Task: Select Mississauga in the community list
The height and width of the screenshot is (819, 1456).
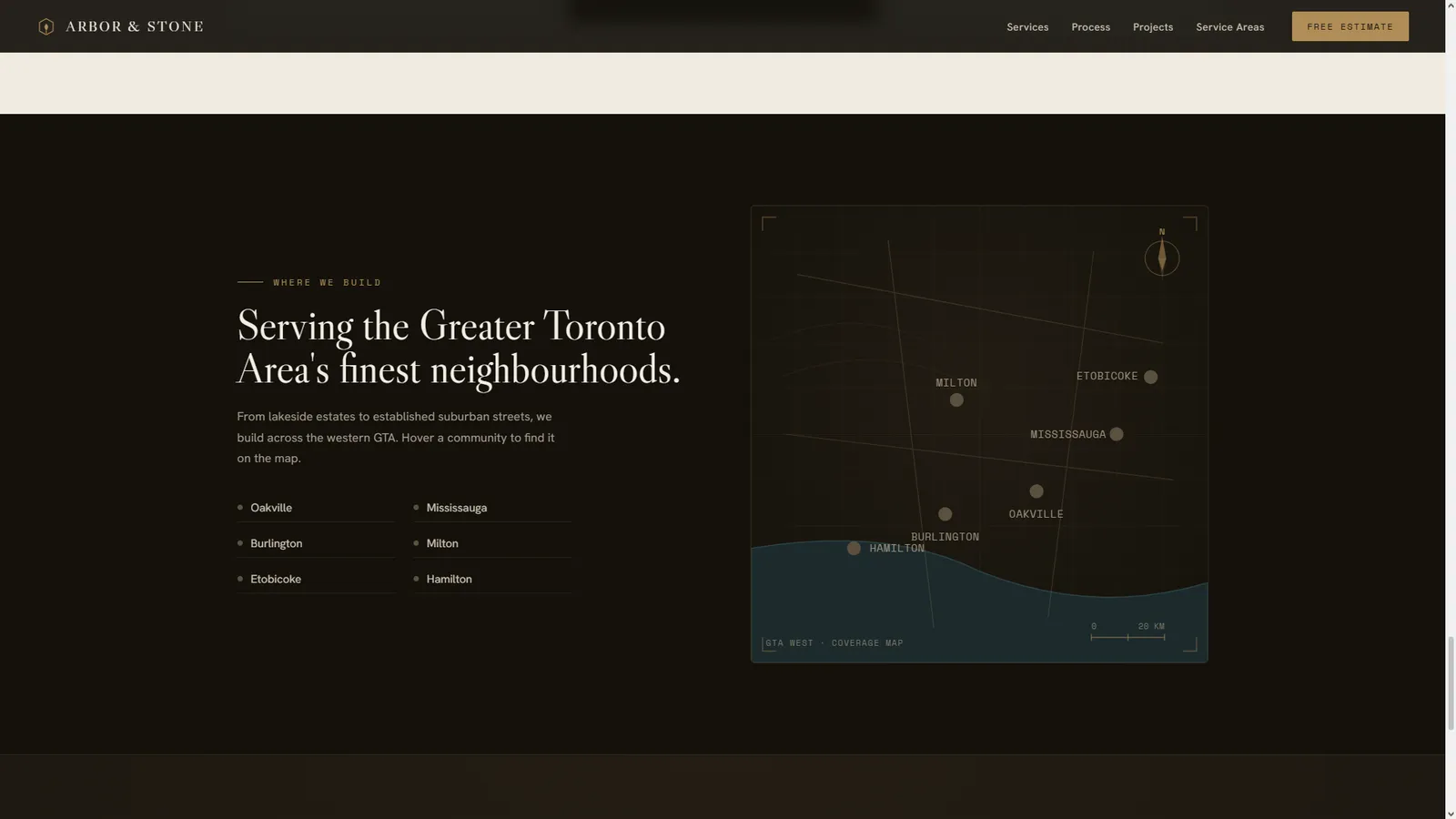Action: [491, 508]
